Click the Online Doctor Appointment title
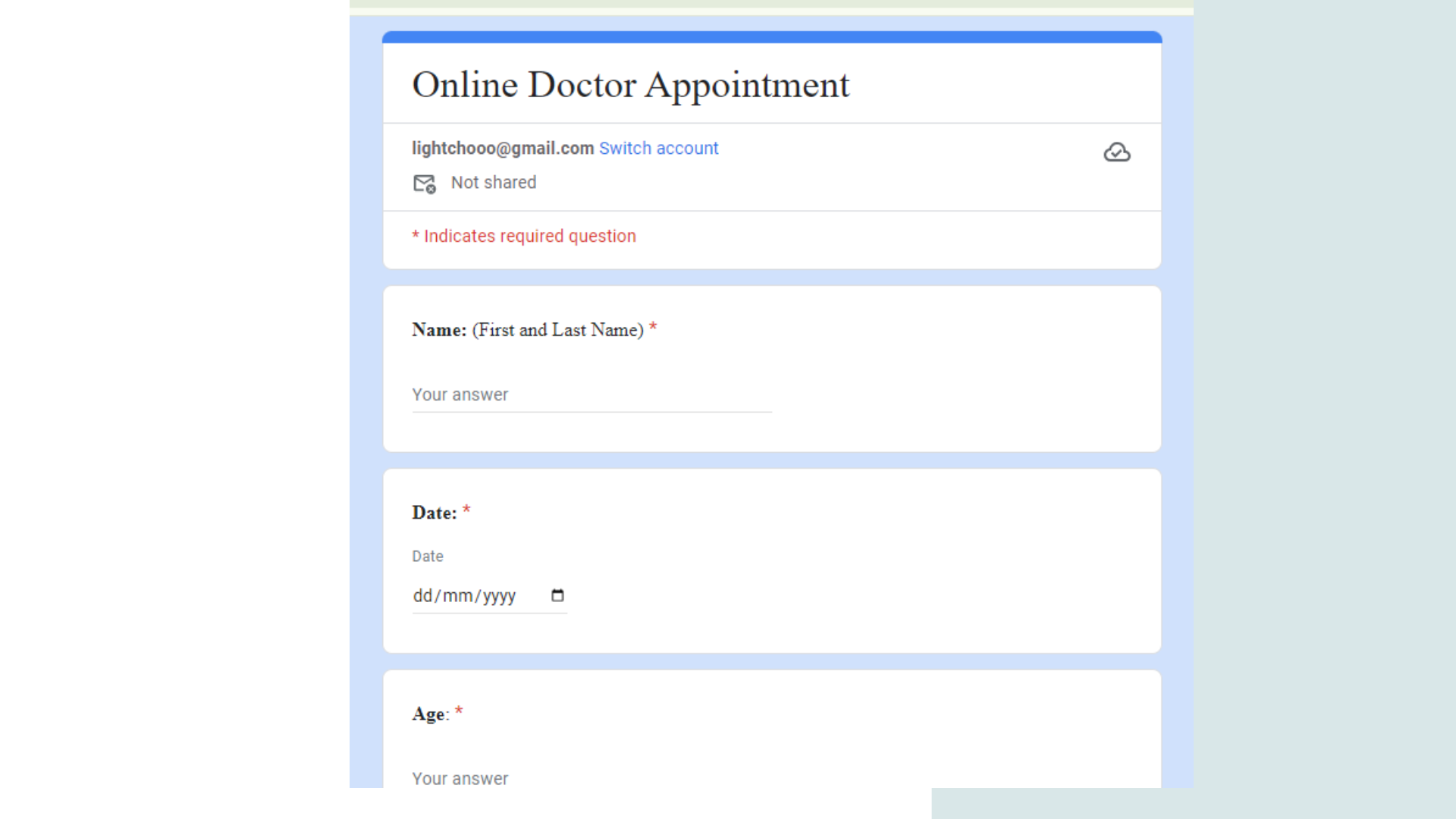The height and width of the screenshot is (819, 1456). tap(630, 85)
